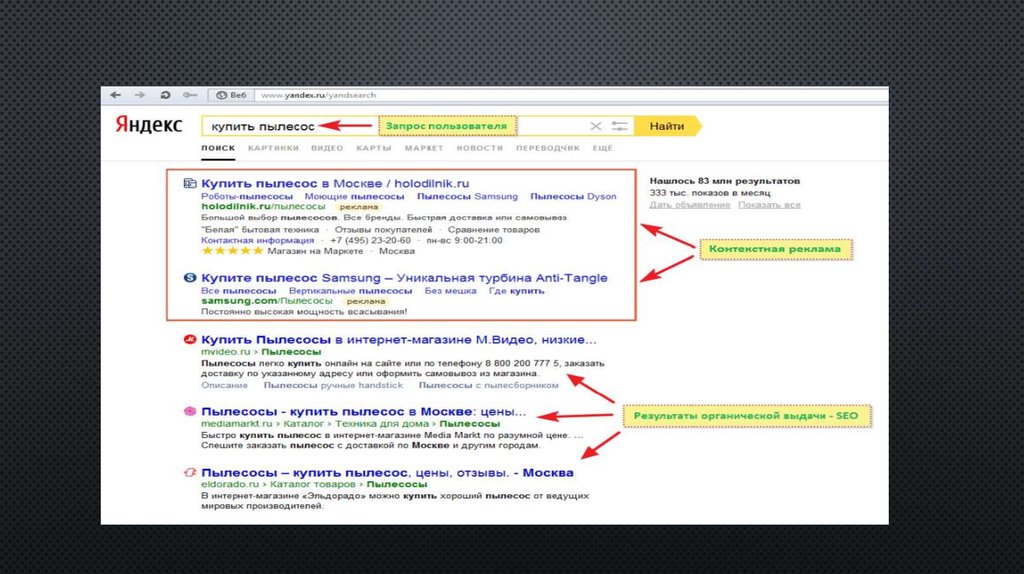Follow the 'Показать все' link
Image resolution: width=1024 pixels, height=574 pixels.
769,205
